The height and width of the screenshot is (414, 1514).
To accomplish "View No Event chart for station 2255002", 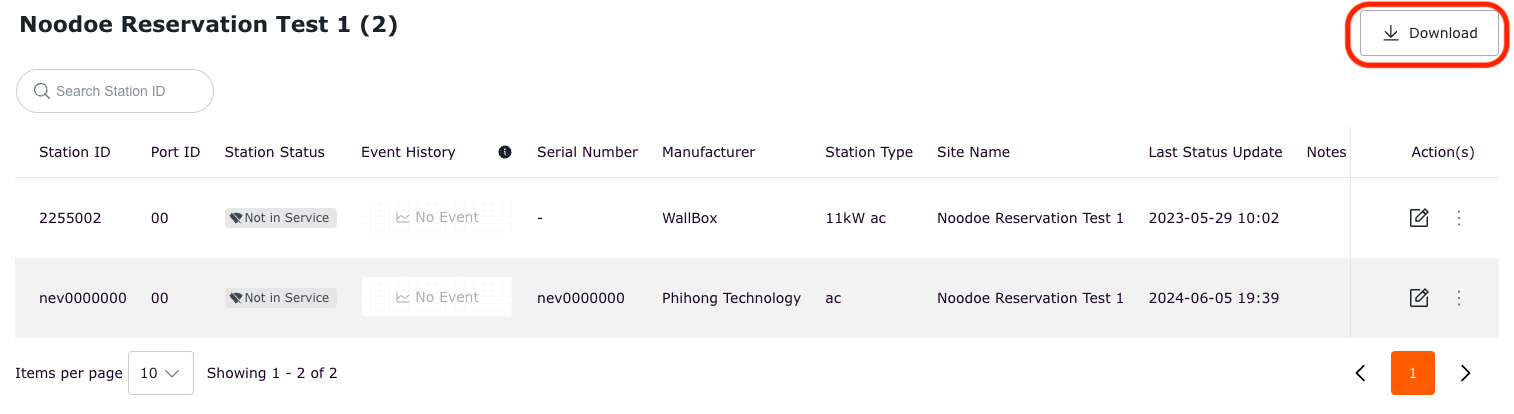I will point(437,217).
